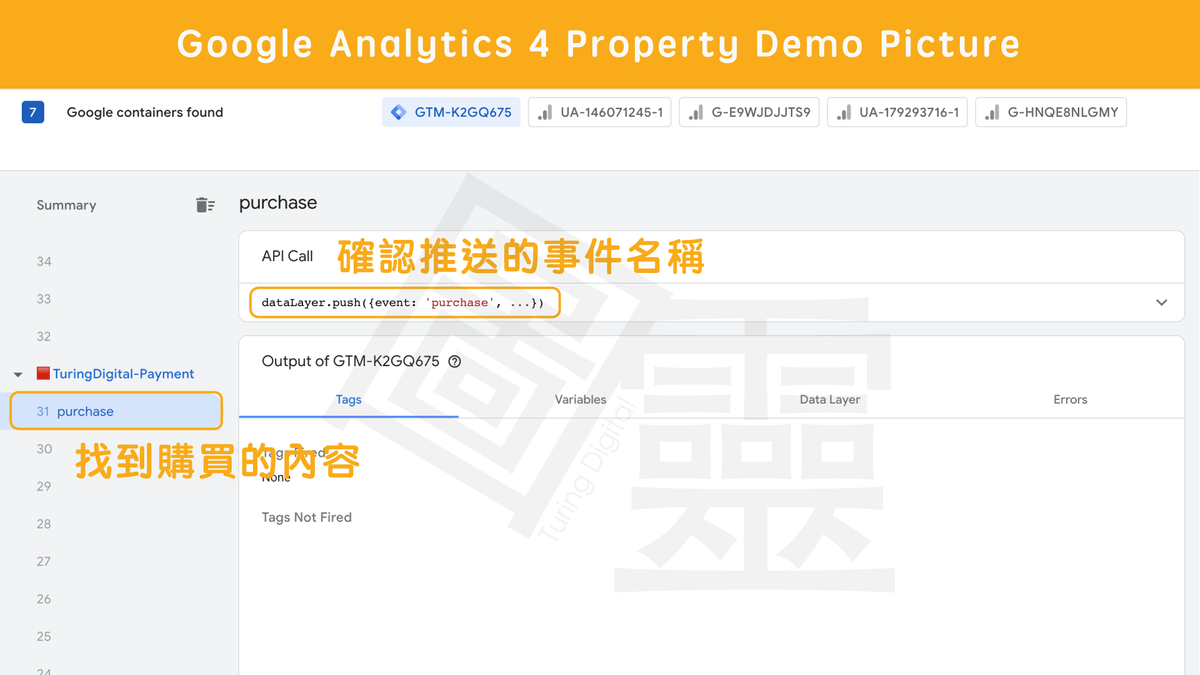Image resolution: width=1200 pixels, height=675 pixels.
Task: Select the G-E9WJDJJTS9 container chip
Action: coord(749,113)
